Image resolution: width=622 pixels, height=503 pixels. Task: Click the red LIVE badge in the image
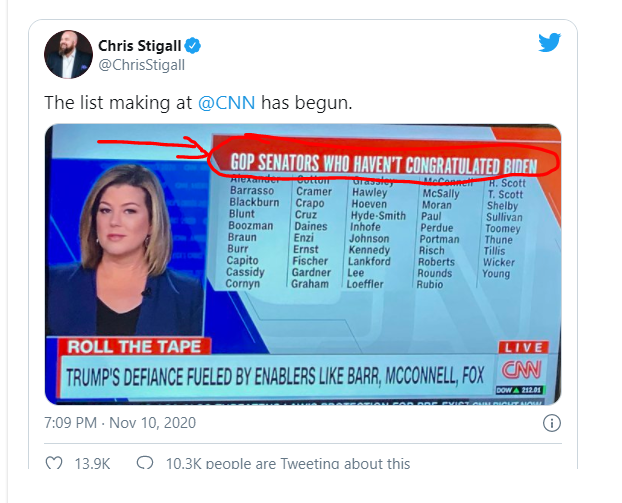point(523,346)
